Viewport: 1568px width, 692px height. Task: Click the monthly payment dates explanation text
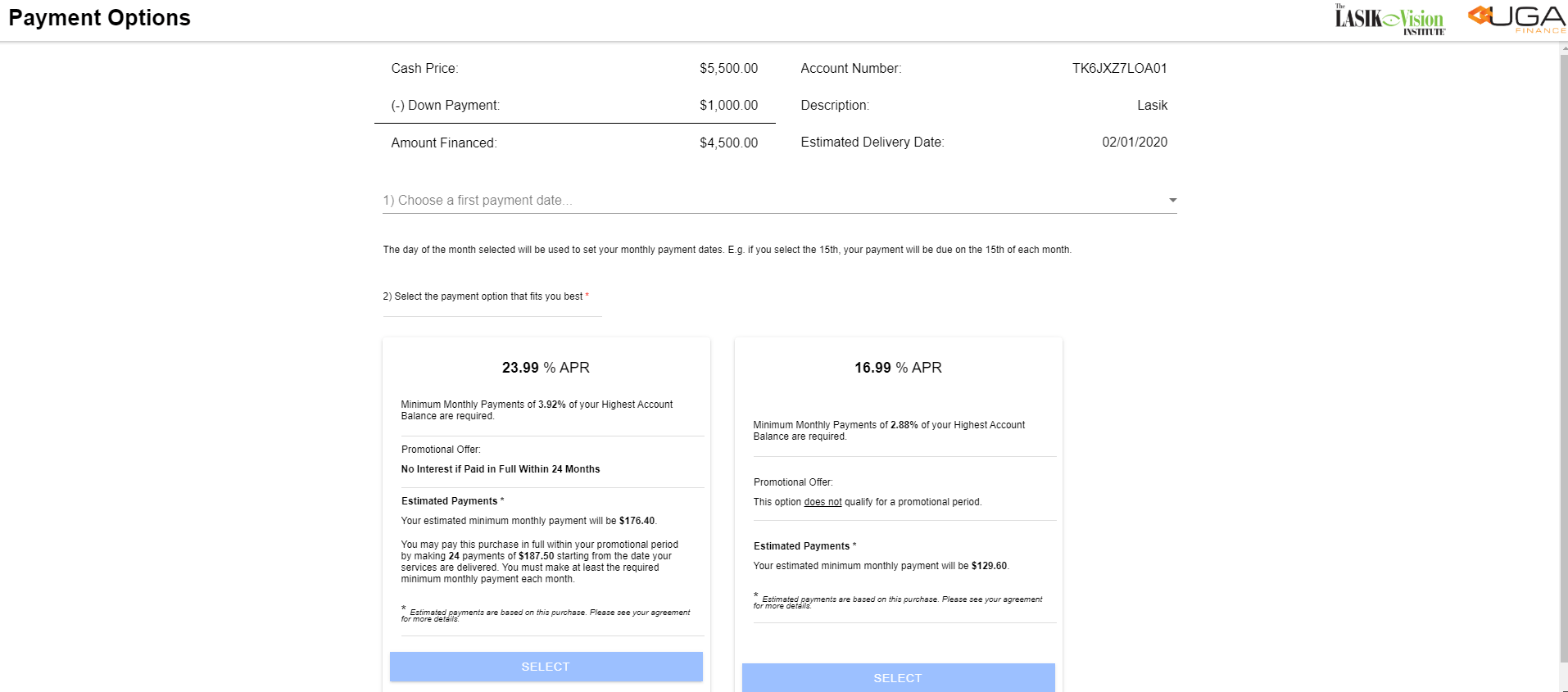(727, 250)
